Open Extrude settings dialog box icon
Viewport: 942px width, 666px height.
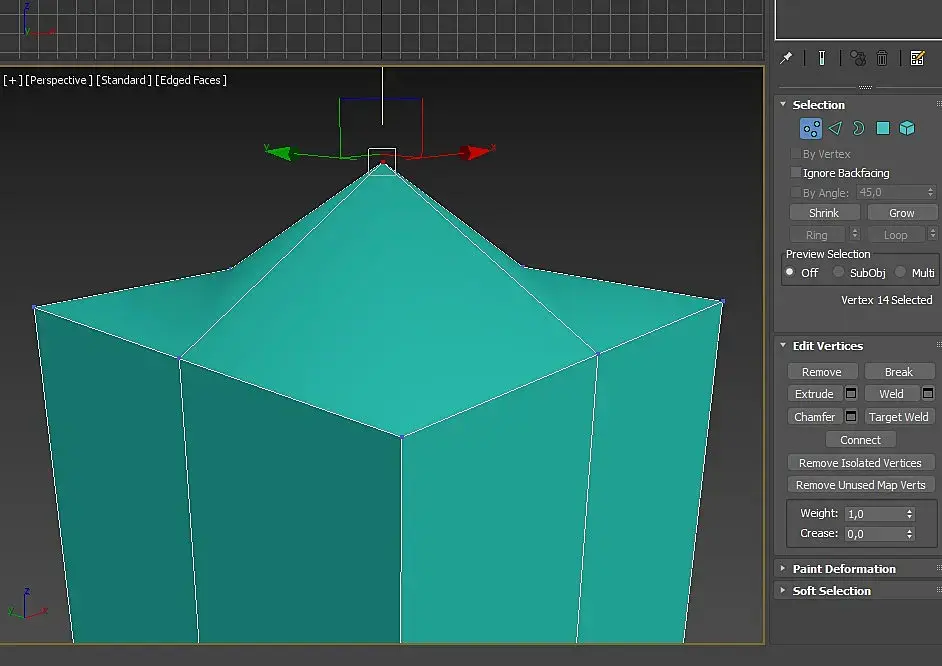coord(851,394)
